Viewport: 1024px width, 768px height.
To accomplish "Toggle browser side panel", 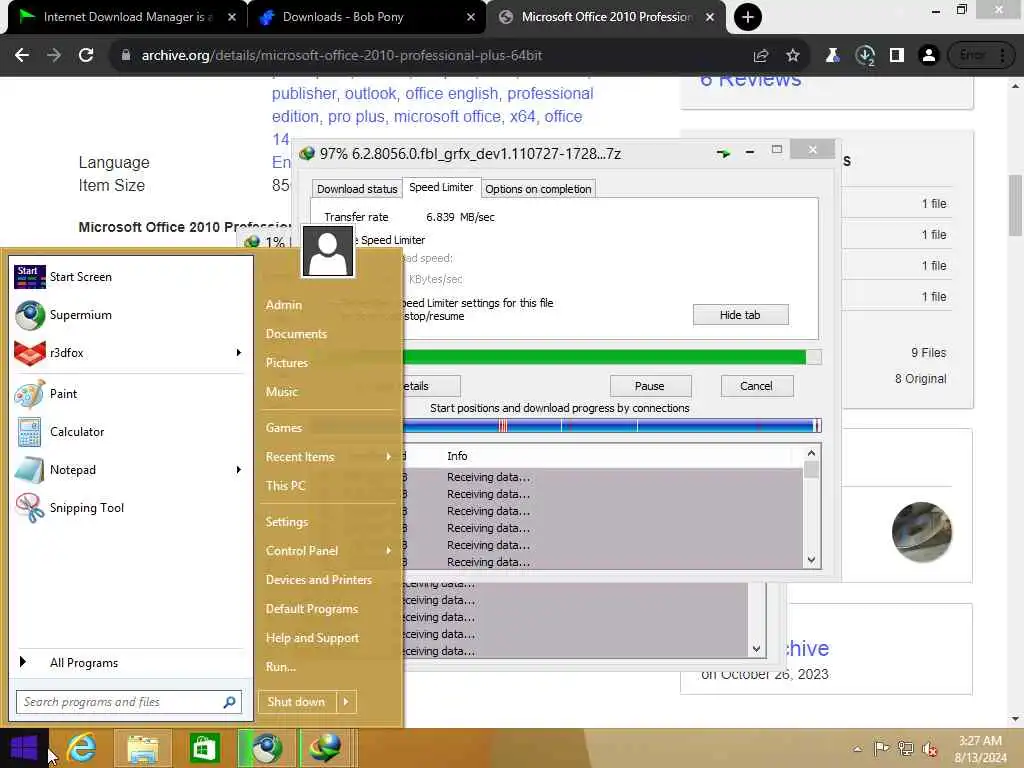I will coord(897,56).
